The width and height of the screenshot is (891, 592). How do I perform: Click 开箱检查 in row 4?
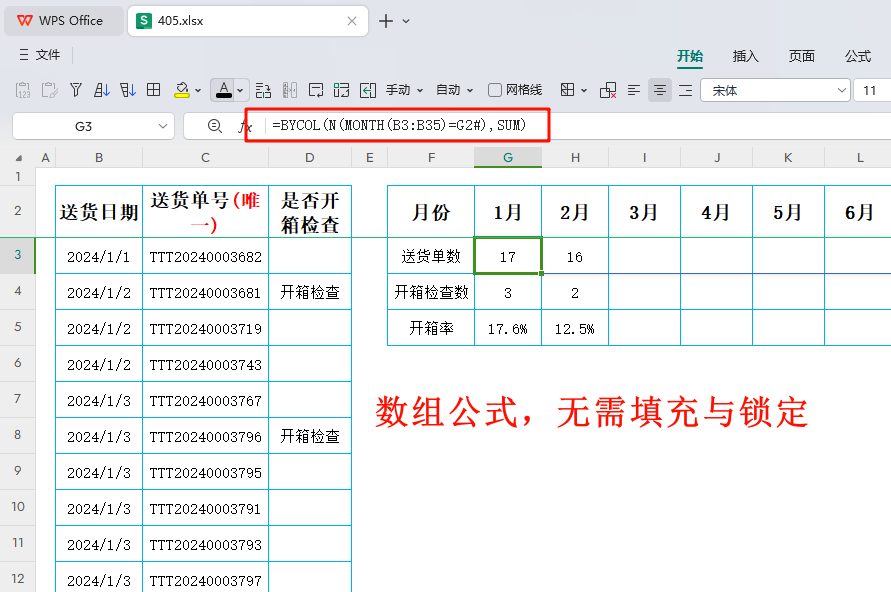click(310, 292)
